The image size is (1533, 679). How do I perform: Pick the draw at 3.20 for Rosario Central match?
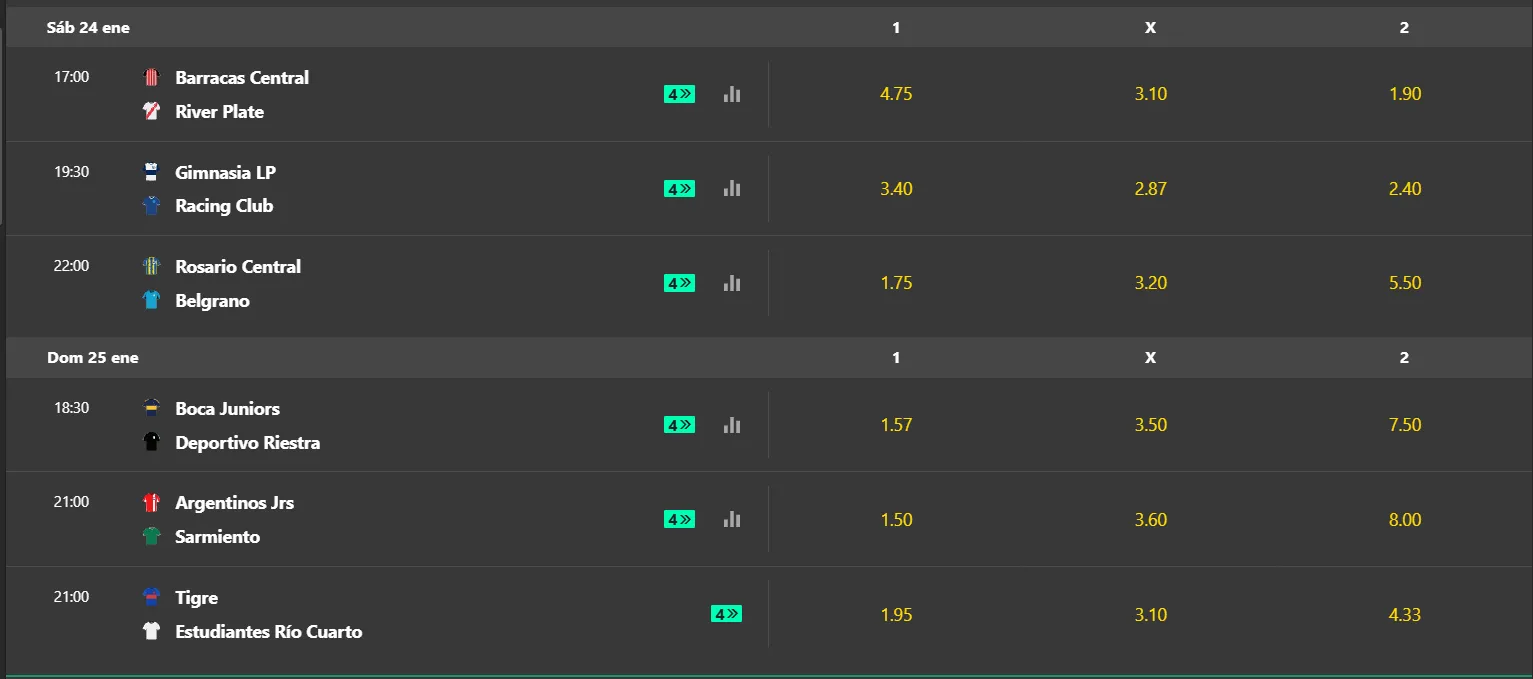click(1150, 283)
